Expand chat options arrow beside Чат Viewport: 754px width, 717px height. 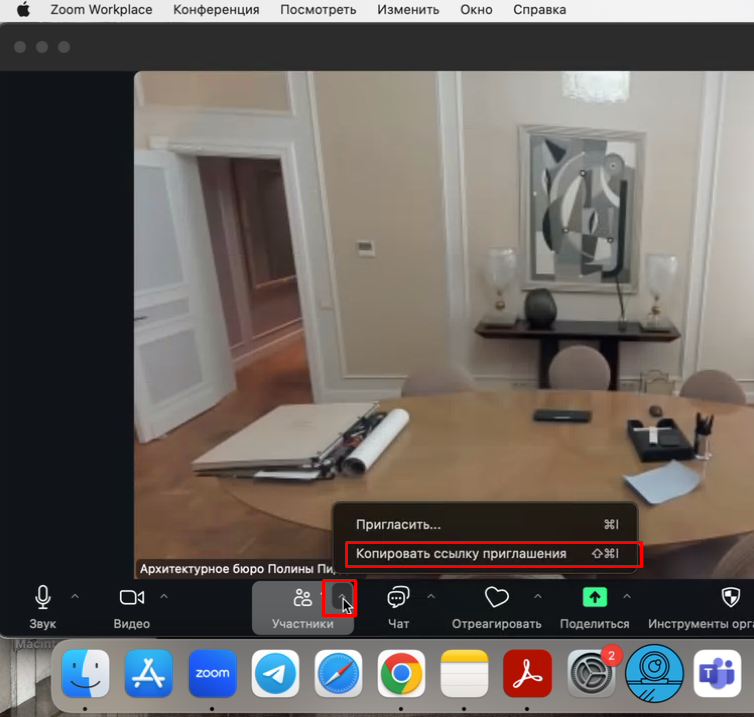point(431,597)
